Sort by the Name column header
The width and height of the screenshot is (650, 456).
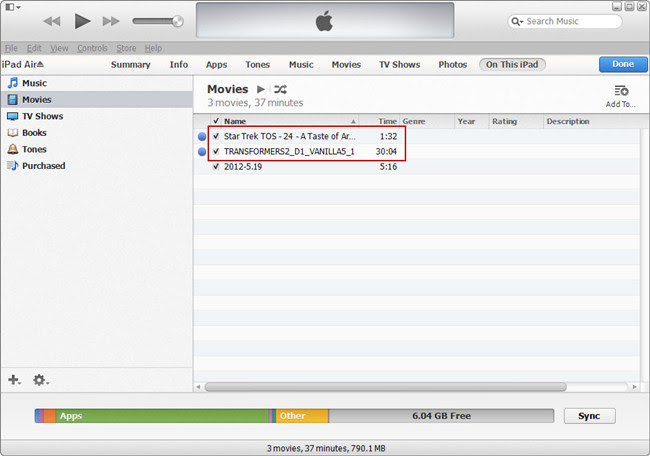290,121
